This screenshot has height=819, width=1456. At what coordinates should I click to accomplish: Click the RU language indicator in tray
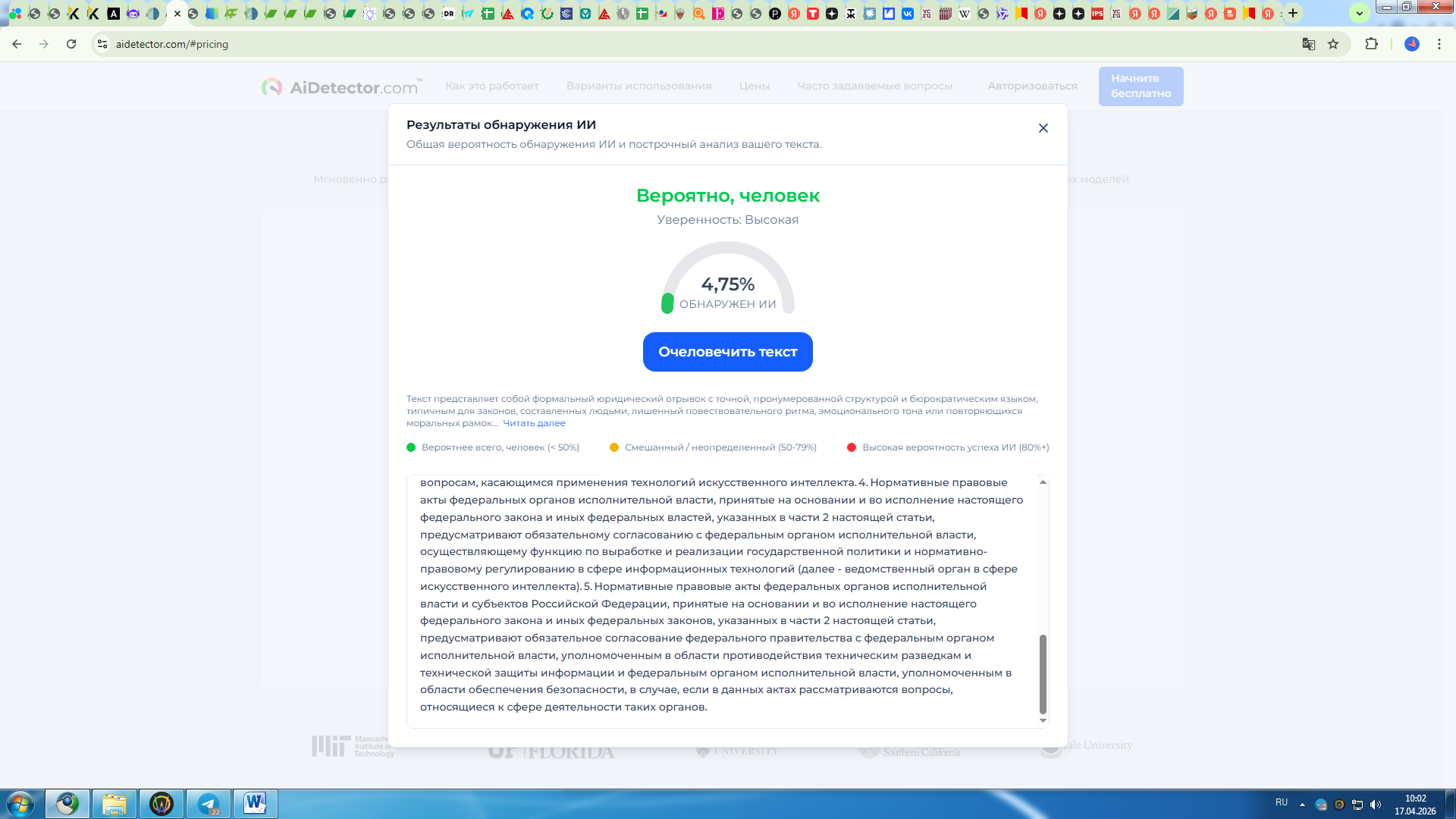pos(1282,802)
